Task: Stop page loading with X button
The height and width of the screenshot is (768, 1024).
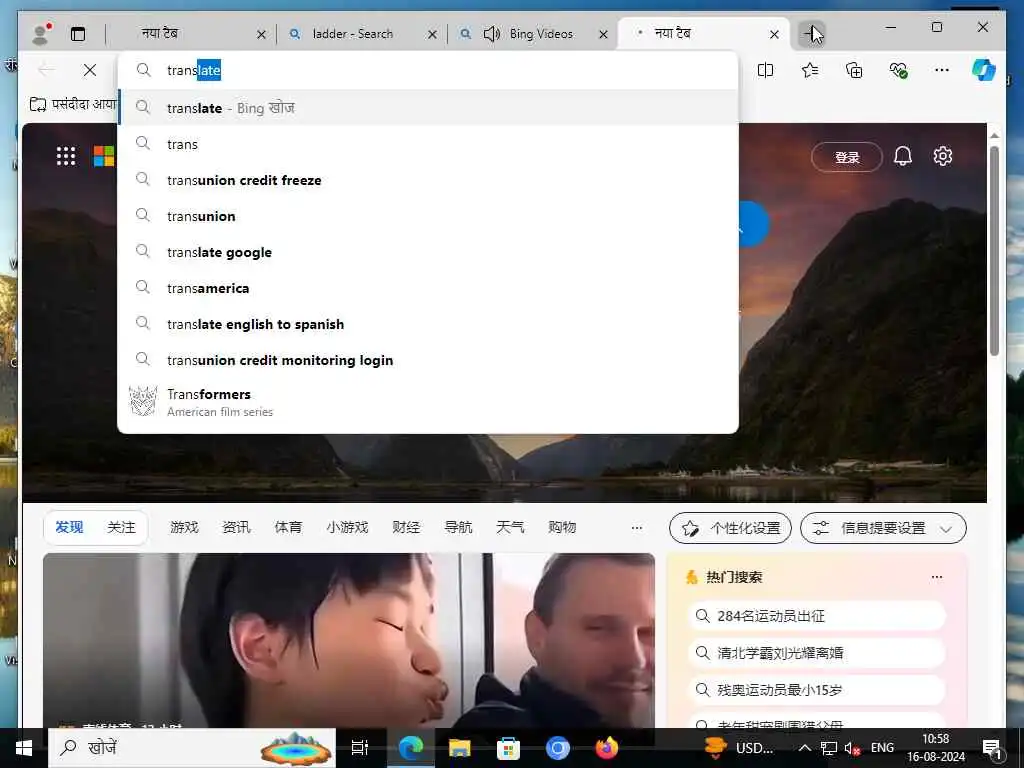Action: 90,70
